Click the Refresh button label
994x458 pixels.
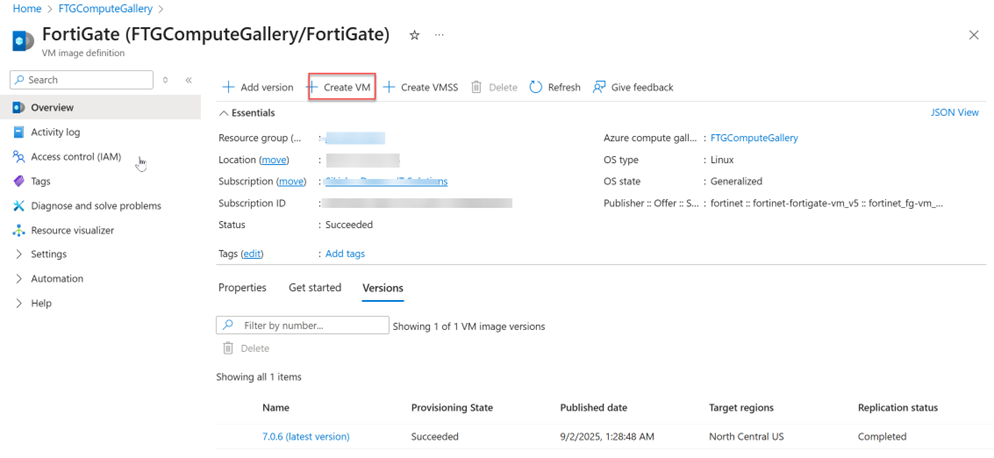[x=564, y=88]
